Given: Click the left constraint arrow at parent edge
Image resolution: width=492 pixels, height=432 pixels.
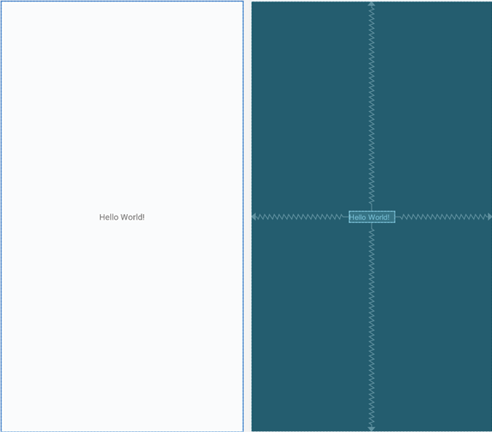Looking at the screenshot, I should [x=254, y=217].
